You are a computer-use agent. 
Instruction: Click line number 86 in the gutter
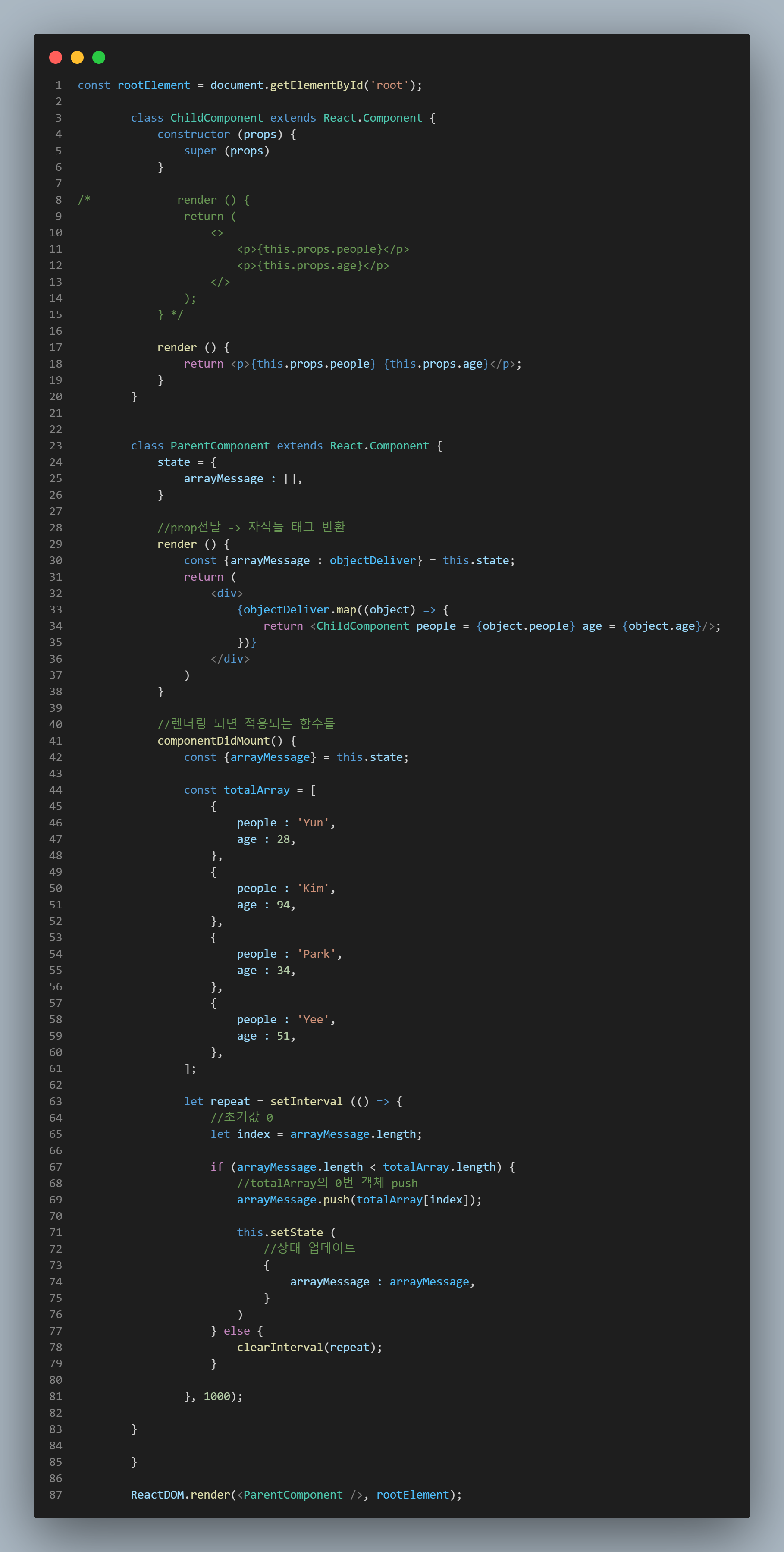click(x=56, y=1479)
